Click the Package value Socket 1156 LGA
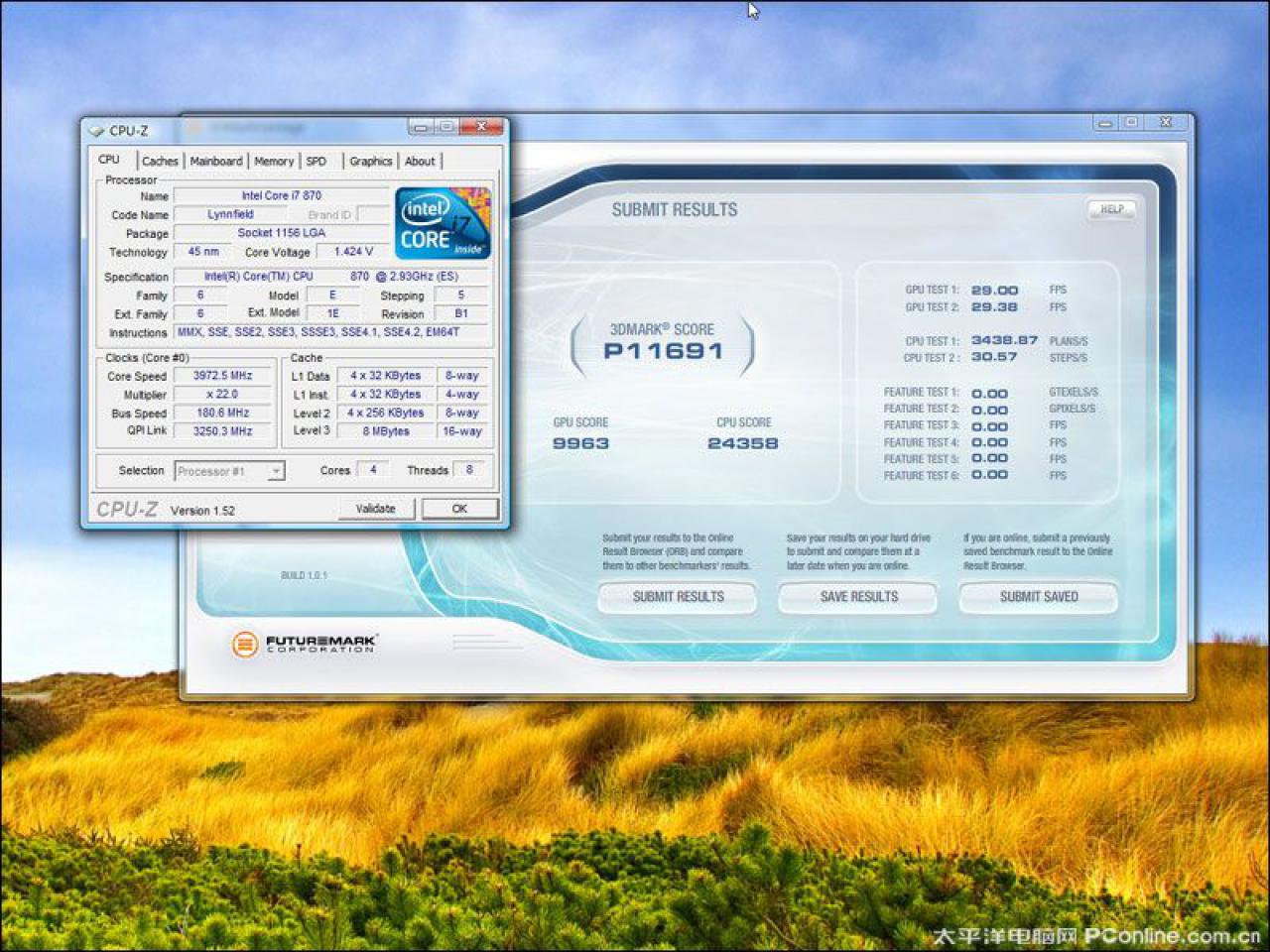Screen dimensions: 1270x952 coord(282,233)
